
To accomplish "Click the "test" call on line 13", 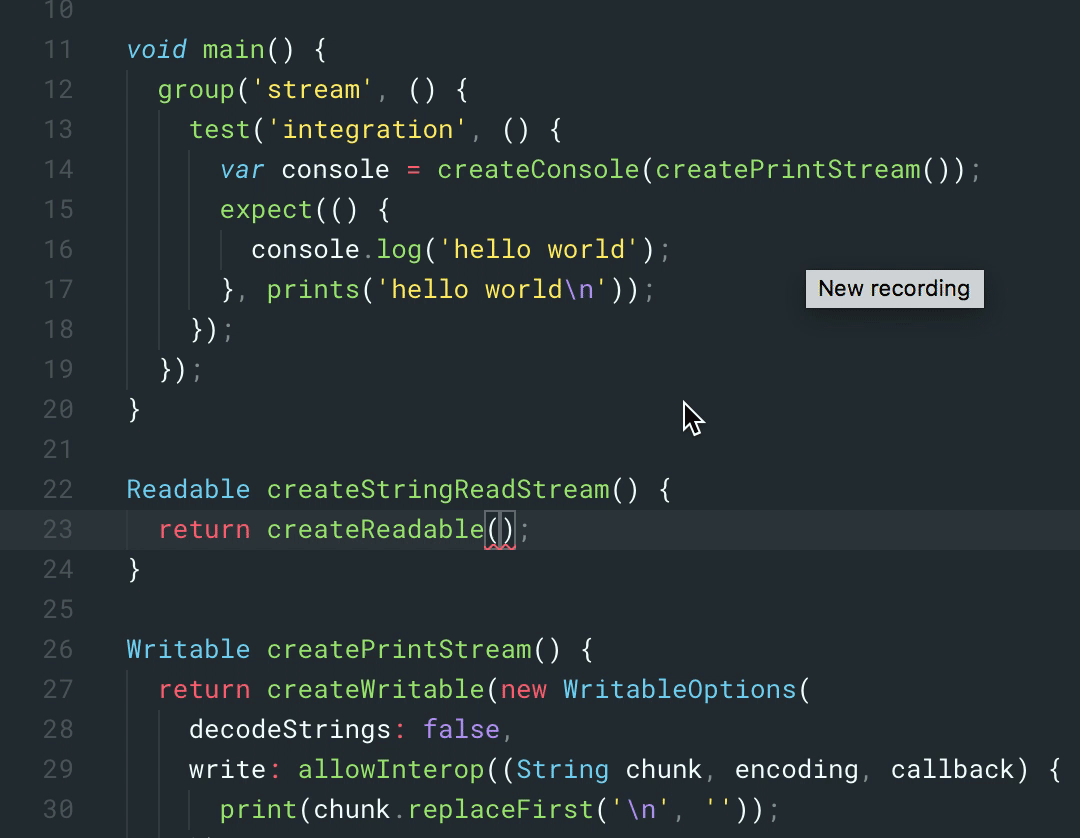I will pyautogui.click(x=220, y=129).
